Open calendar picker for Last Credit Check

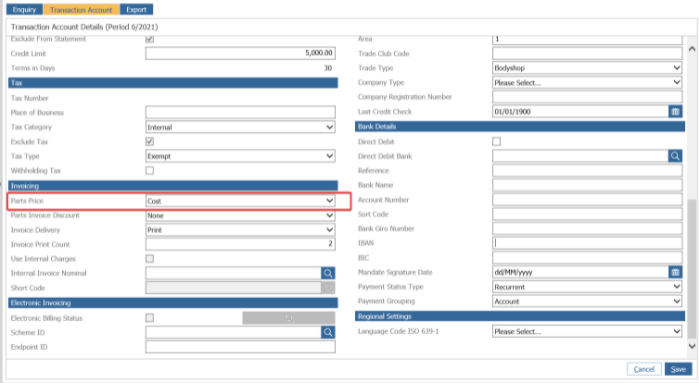coord(675,111)
